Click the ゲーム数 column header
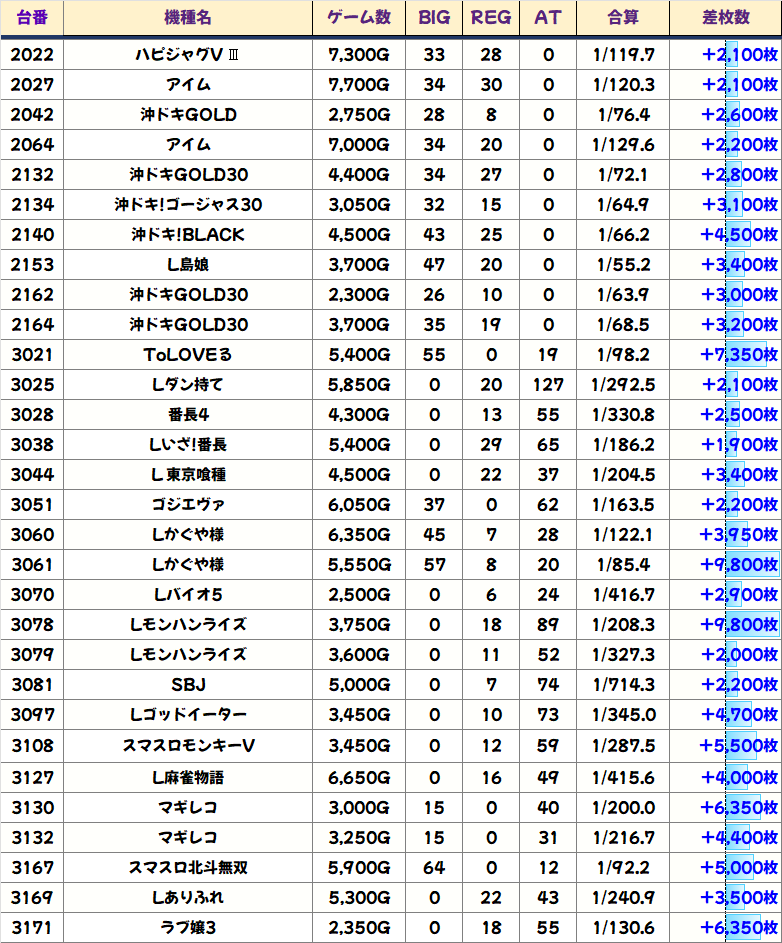 click(x=359, y=17)
